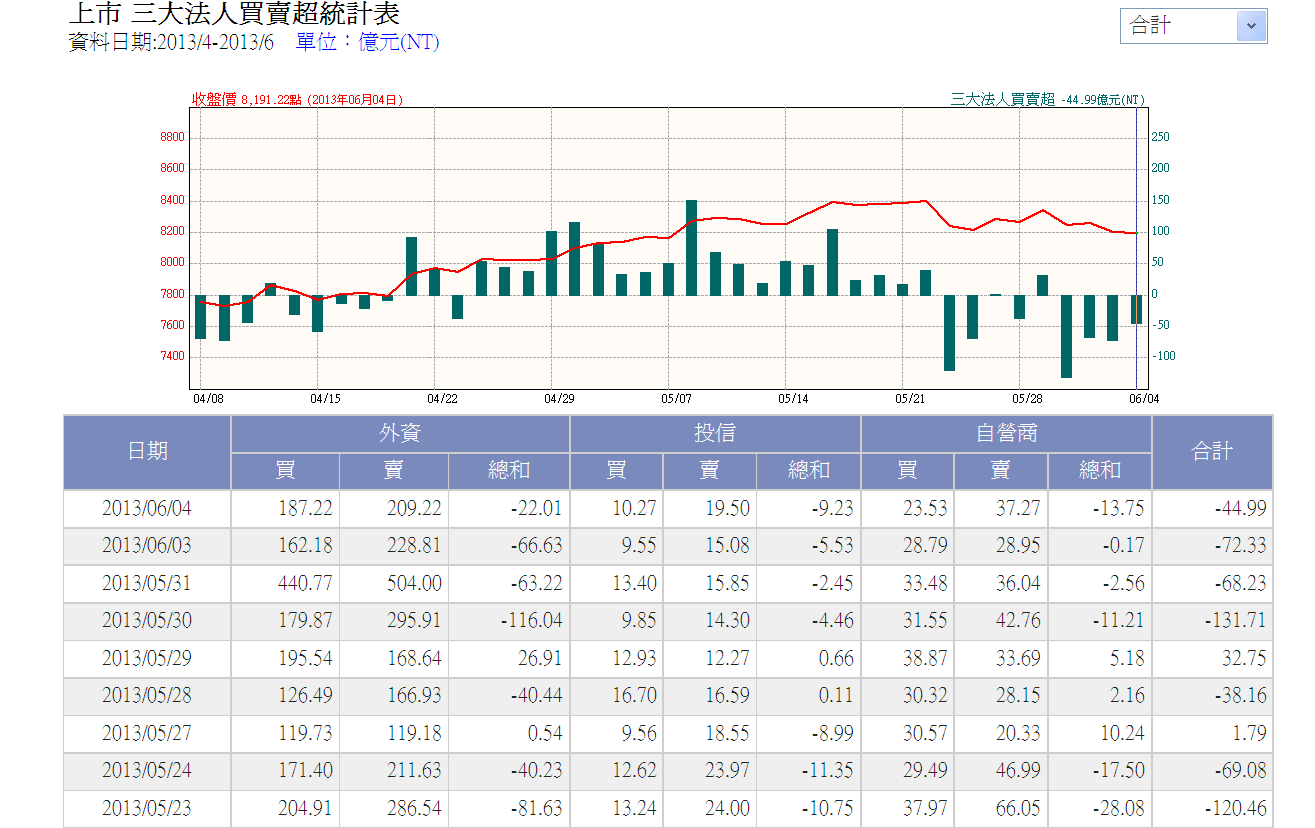Click the 05/28 chart axis label
The height and width of the screenshot is (828, 1315).
(1027, 398)
